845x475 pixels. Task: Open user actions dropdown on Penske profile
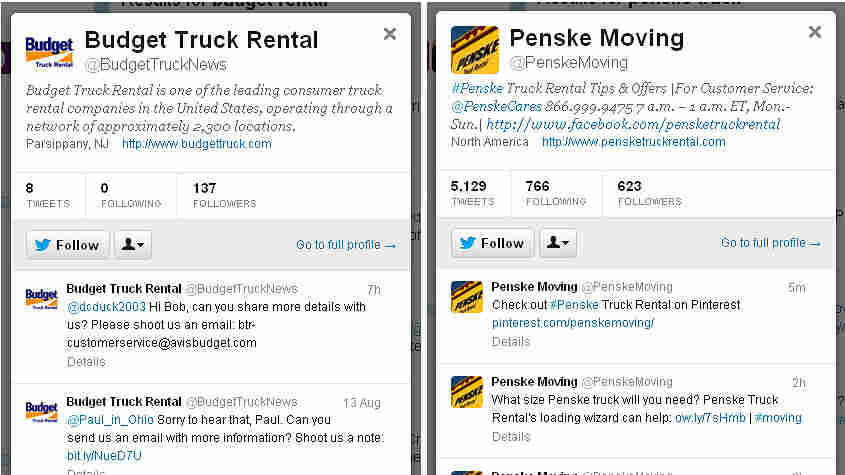(x=558, y=243)
